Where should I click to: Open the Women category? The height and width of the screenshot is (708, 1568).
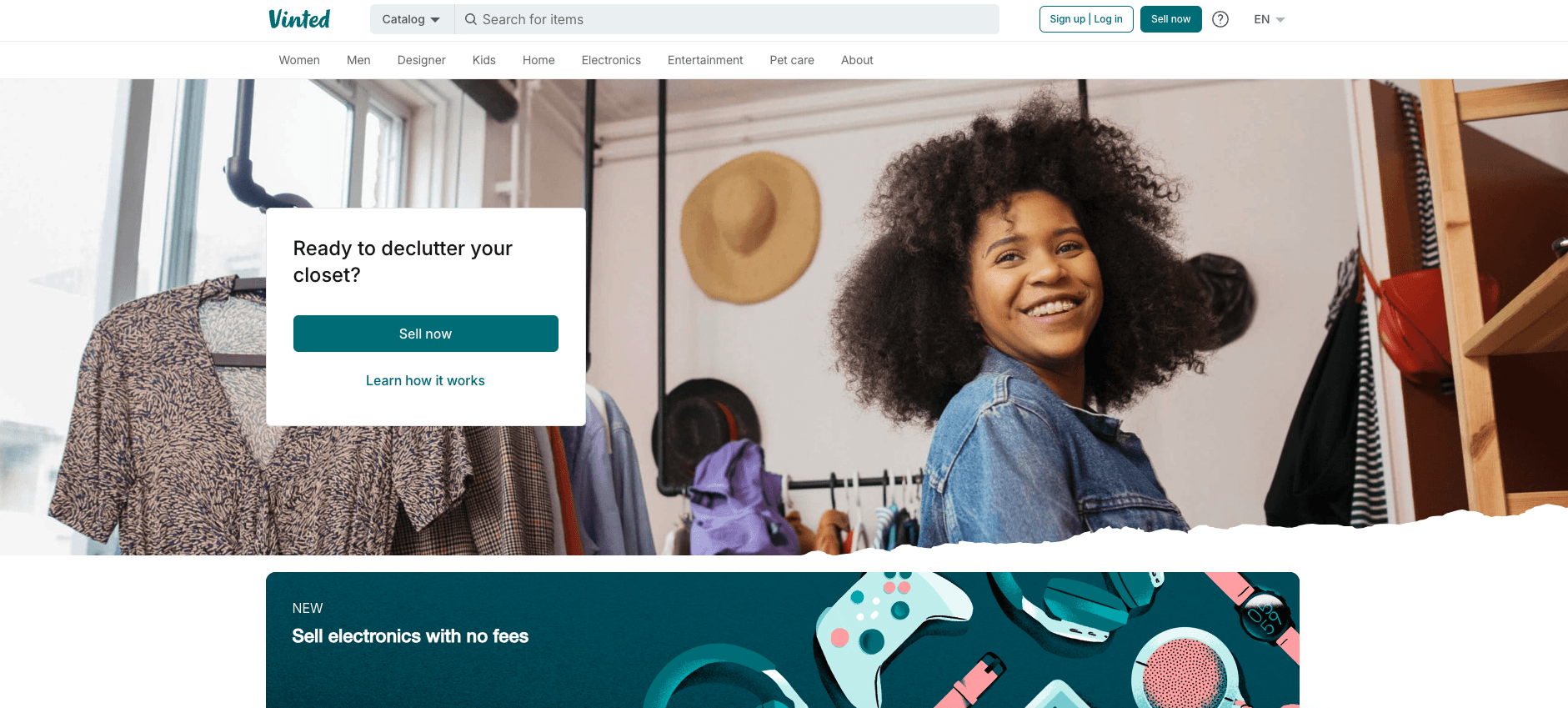(299, 60)
